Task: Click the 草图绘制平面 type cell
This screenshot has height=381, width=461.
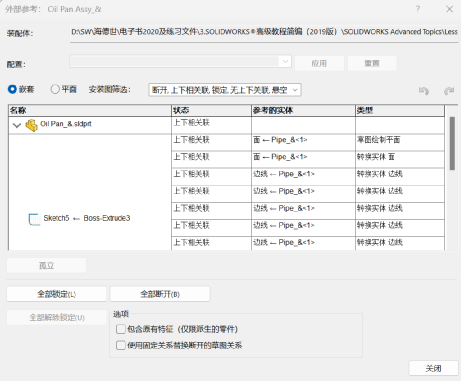Action: click(400, 143)
